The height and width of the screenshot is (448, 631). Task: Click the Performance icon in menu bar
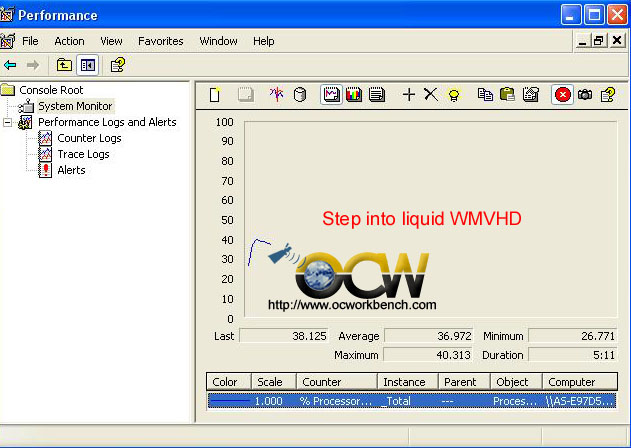[8, 41]
